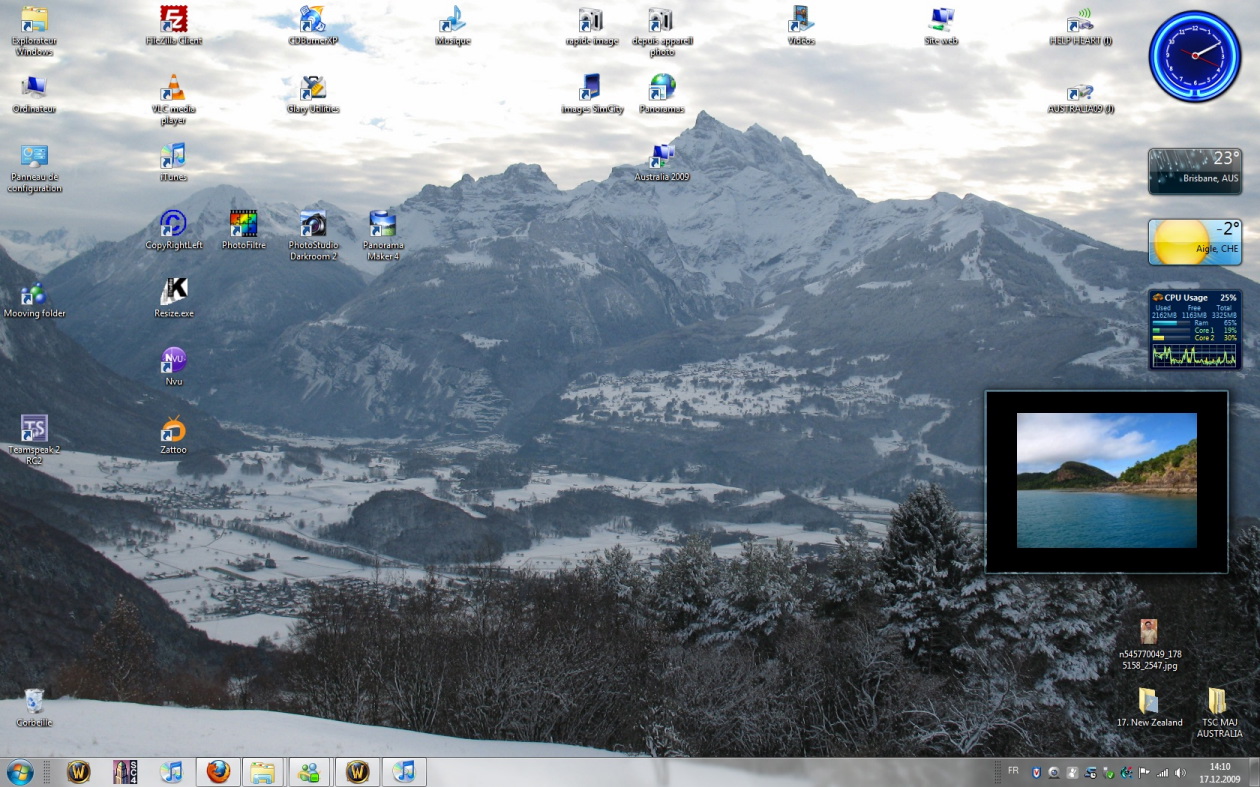Click the slideshow gadget beach photo
The width and height of the screenshot is (1260, 787).
coord(1106,480)
